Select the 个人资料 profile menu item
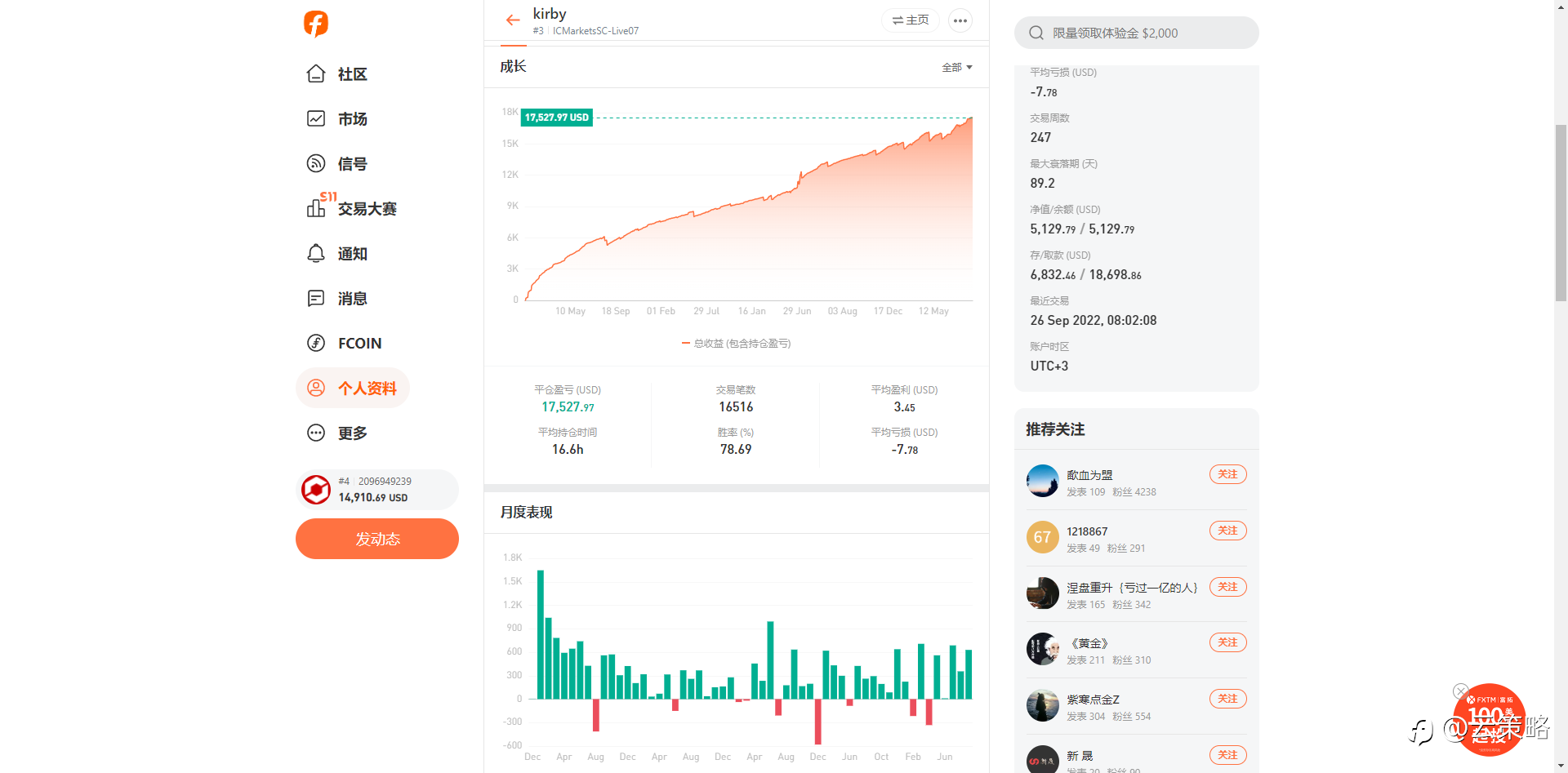The width and height of the screenshot is (1568, 773). 353,389
